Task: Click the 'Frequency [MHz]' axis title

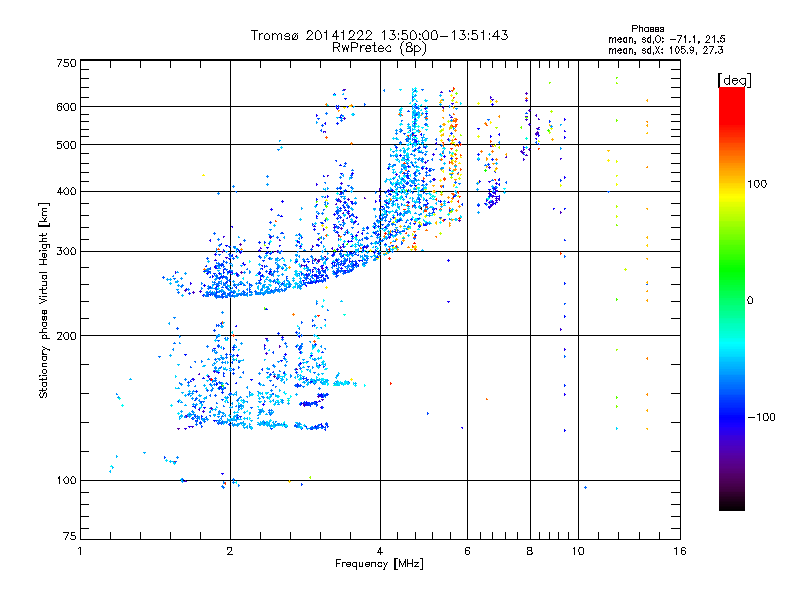Action: coord(379,564)
